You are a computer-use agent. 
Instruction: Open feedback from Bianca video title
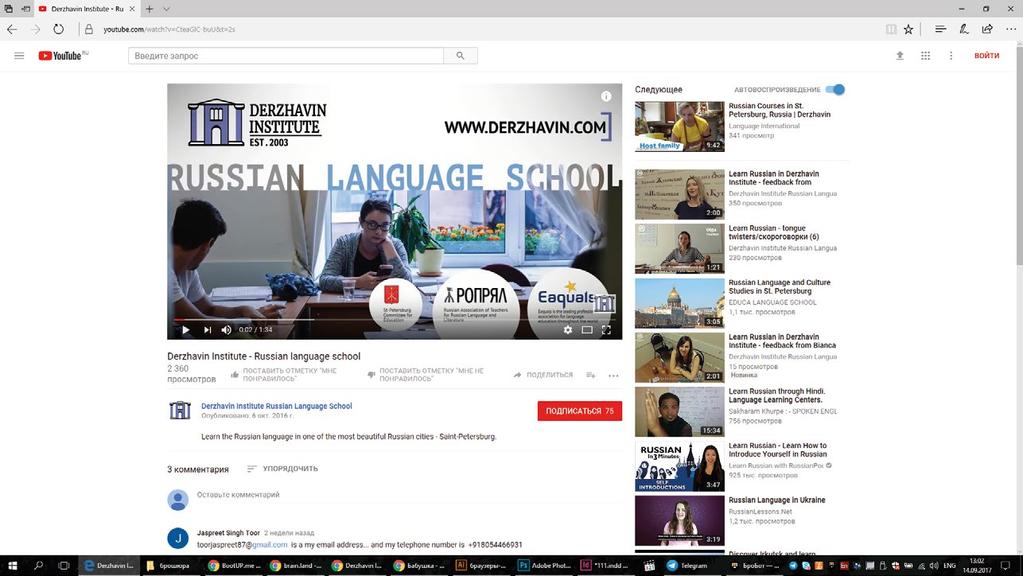(x=782, y=341)
